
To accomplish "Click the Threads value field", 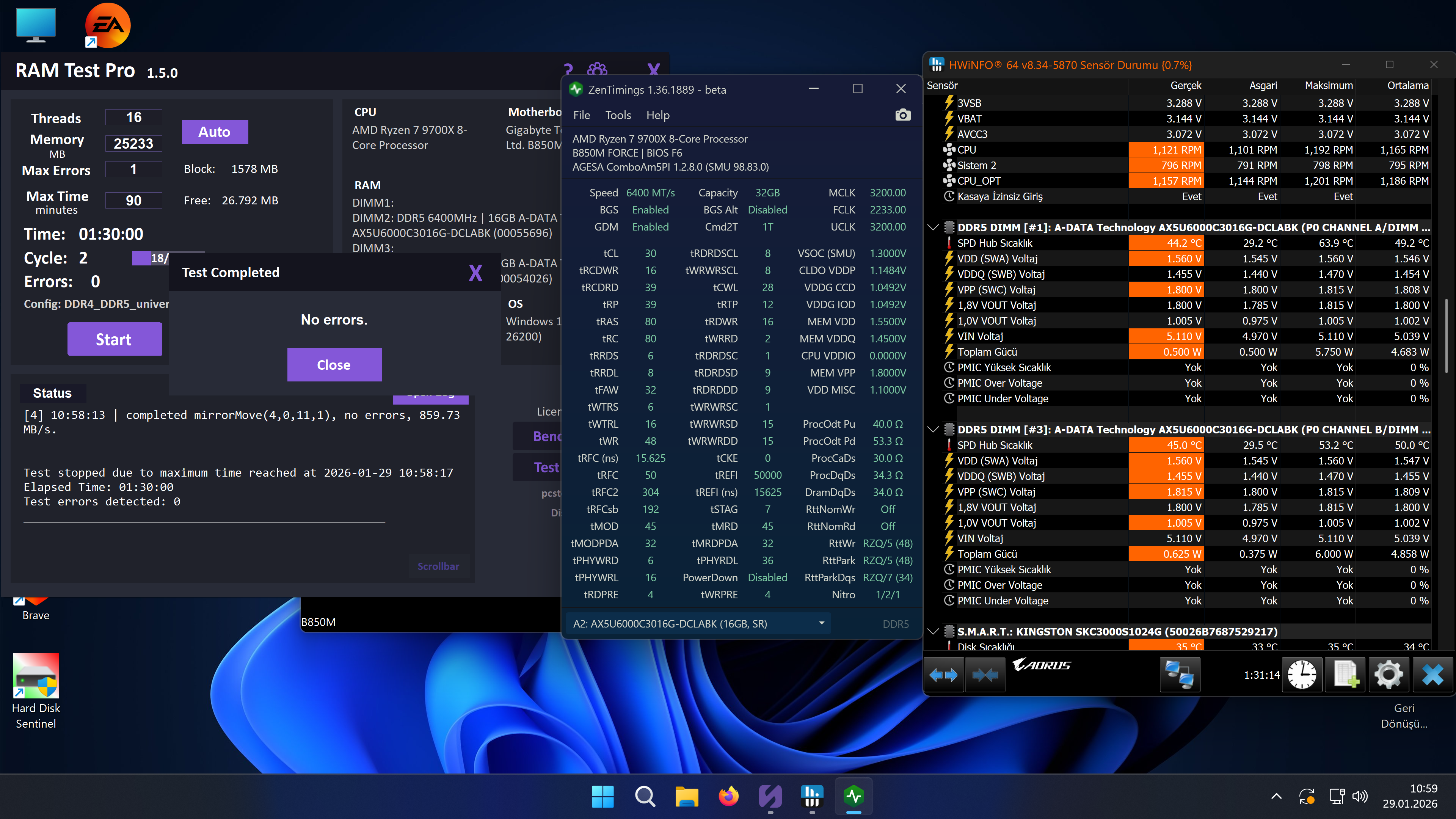I will coord(133,117).
